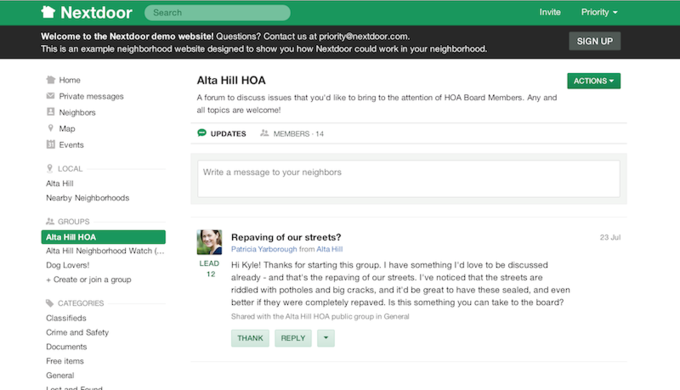680x390 pixels.
Task: Switch to the Updates tab
Action: point(222,134)
